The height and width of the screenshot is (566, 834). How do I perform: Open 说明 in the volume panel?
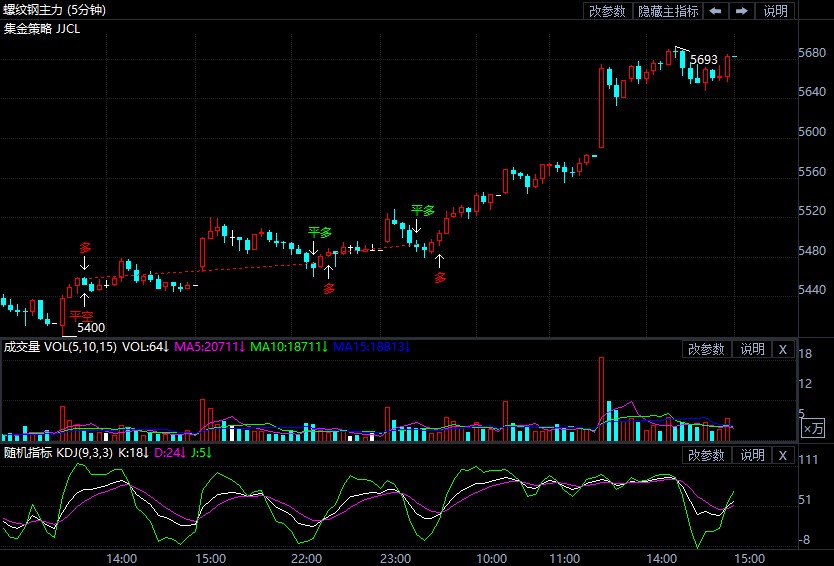point(751,349)
